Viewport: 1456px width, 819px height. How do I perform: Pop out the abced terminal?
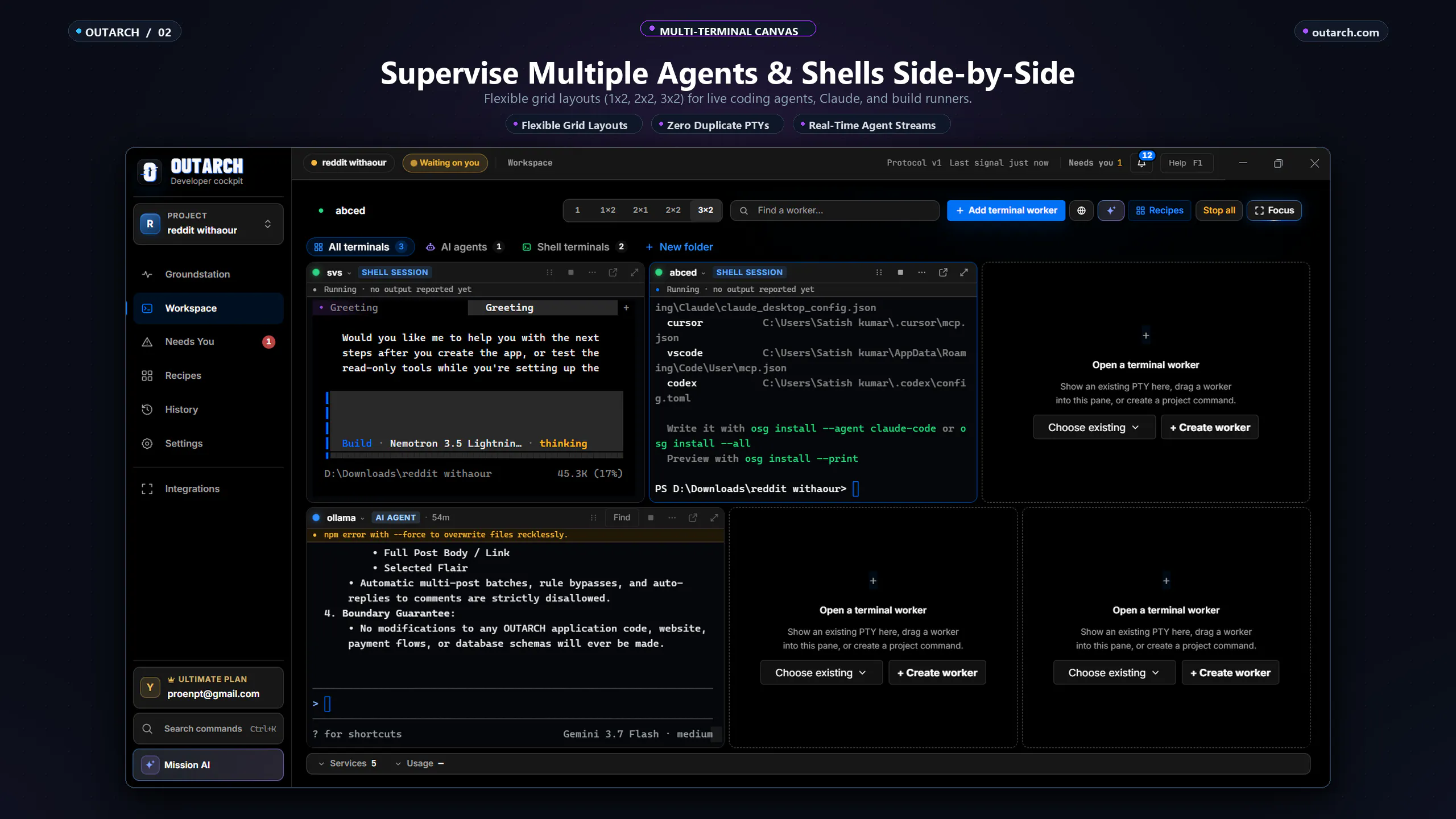943,272
